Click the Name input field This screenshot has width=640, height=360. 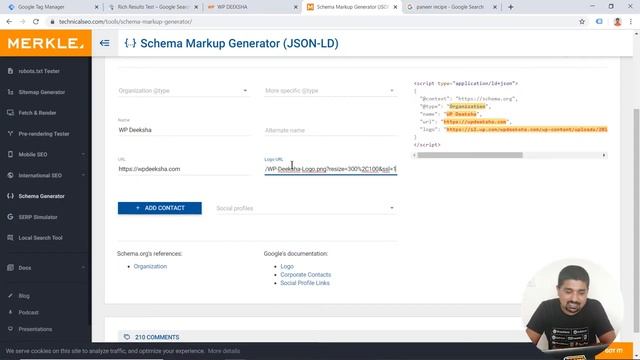pyautogui.click(x=184, y=130)
